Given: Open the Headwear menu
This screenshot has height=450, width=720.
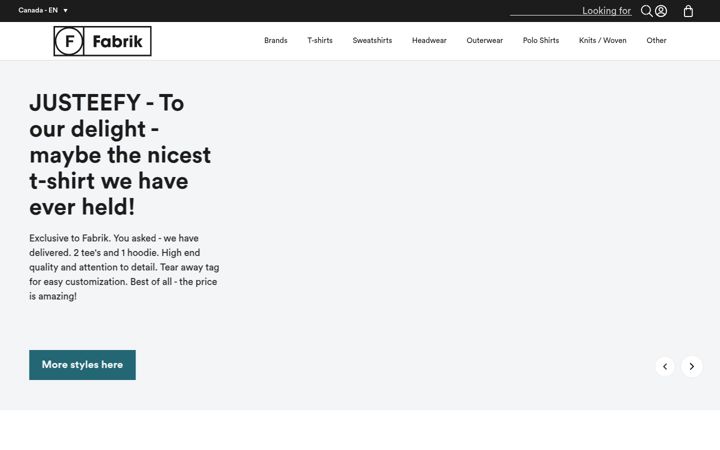Looking at the screenshot, I should 429,40.
